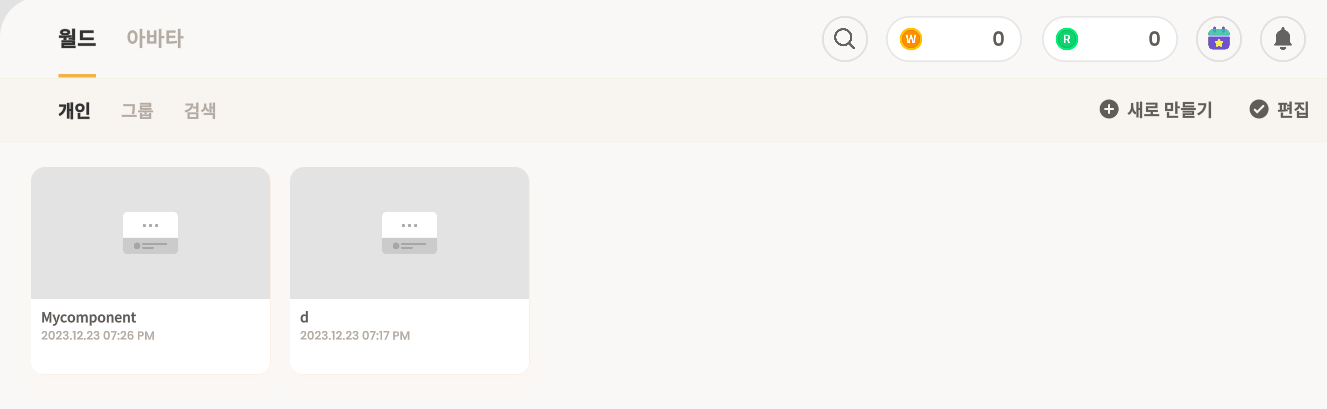
Task: Switch to the 월드 tab
Action: [x=77, y=39]
